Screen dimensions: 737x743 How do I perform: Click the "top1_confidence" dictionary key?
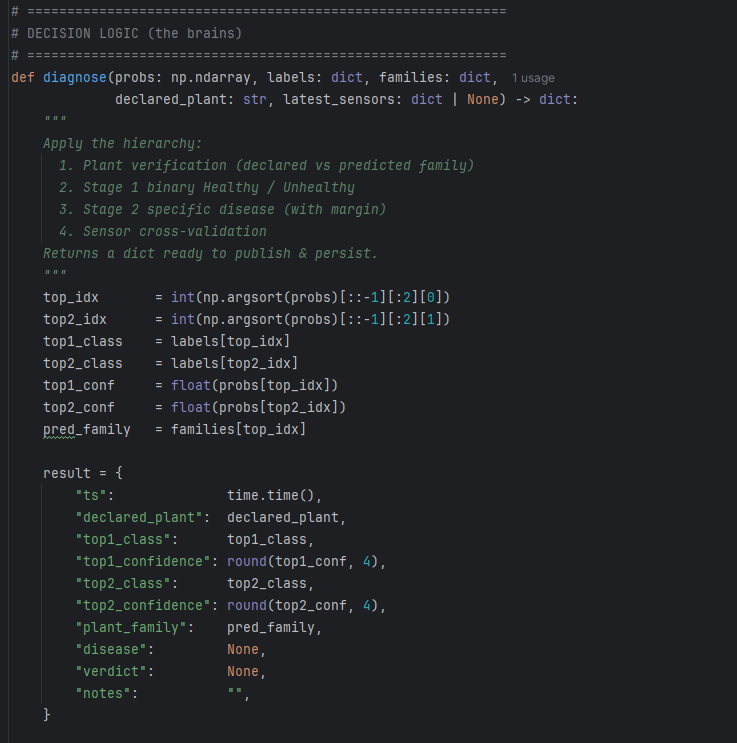(x=143, y=561)
